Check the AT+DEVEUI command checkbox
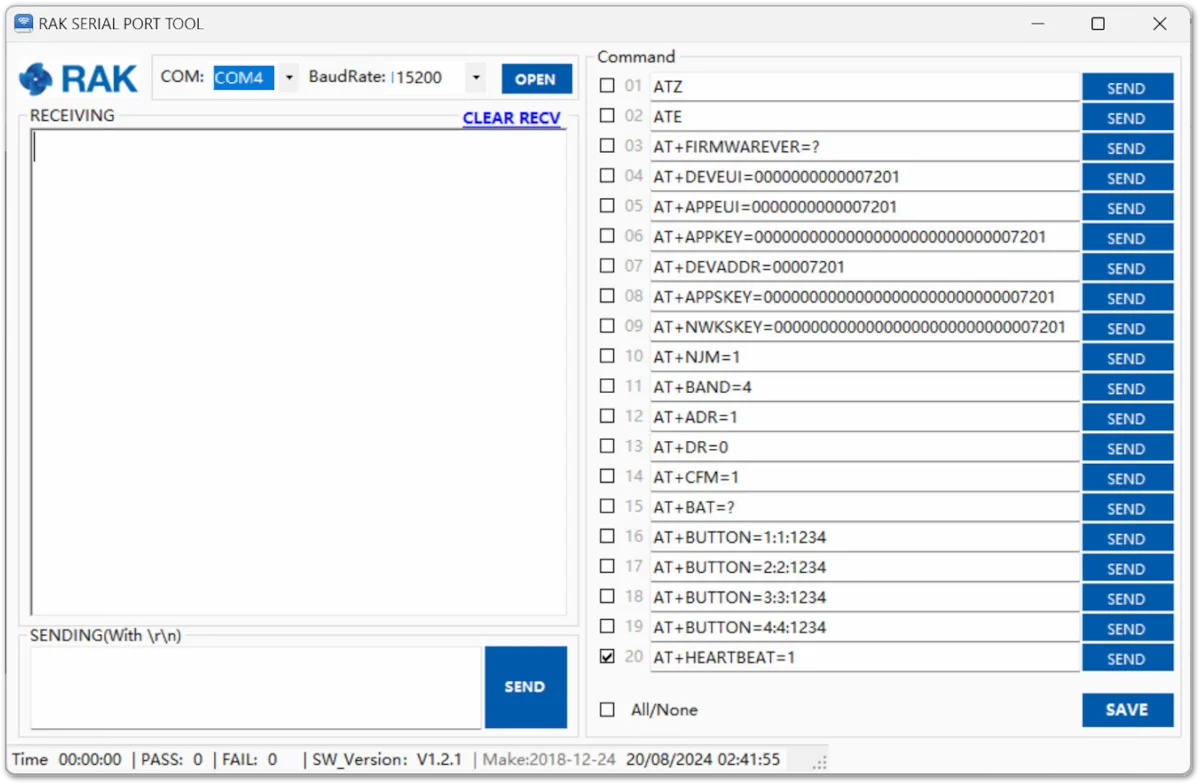1200x784 pixels. coord(607,176)
